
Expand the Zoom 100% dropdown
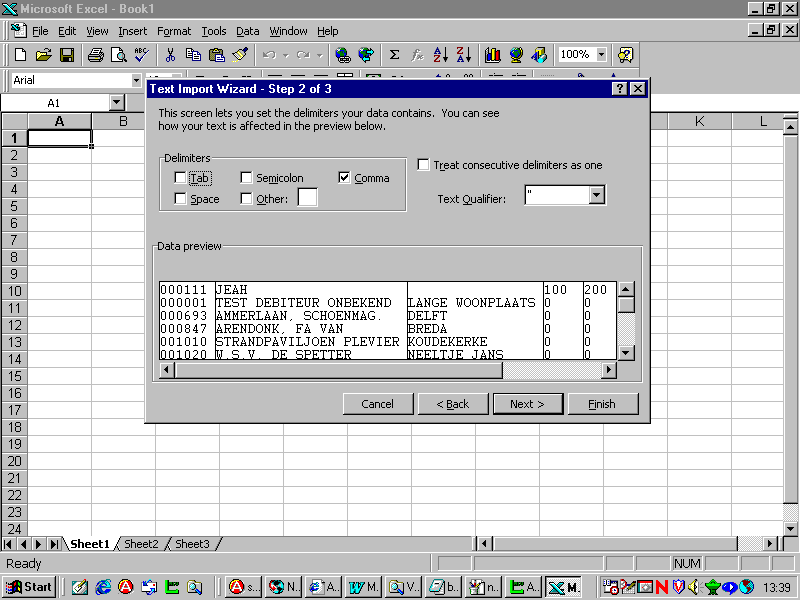coord(601,55)
